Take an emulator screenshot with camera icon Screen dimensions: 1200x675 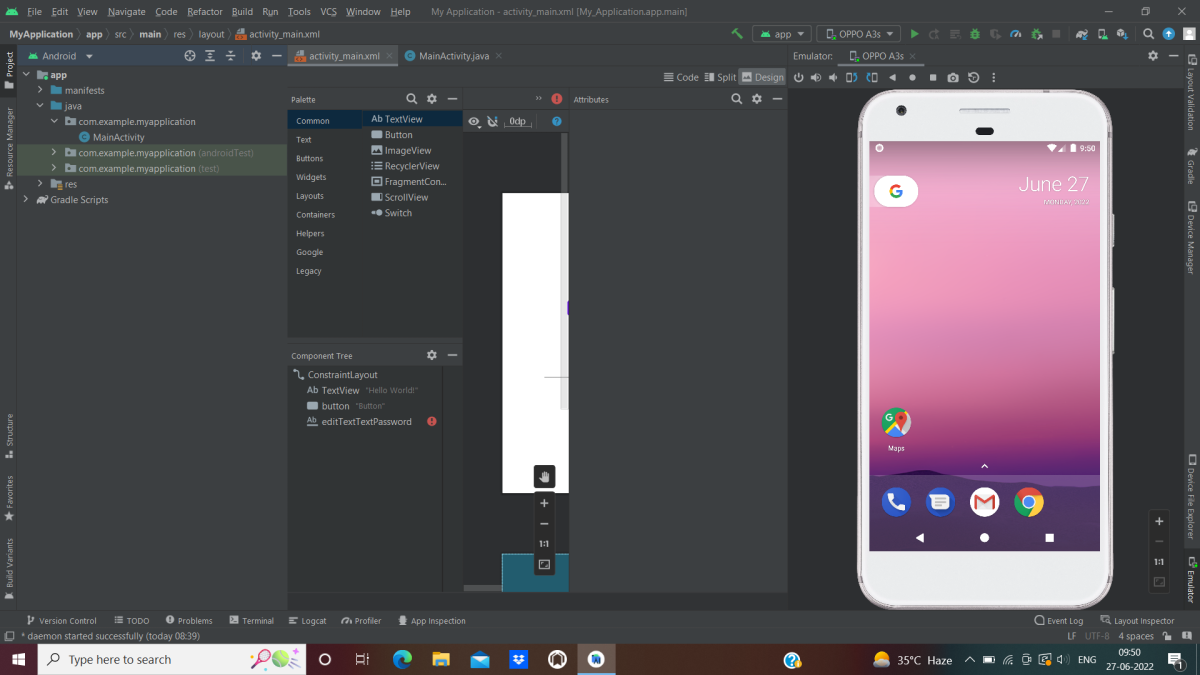[953, 78]
